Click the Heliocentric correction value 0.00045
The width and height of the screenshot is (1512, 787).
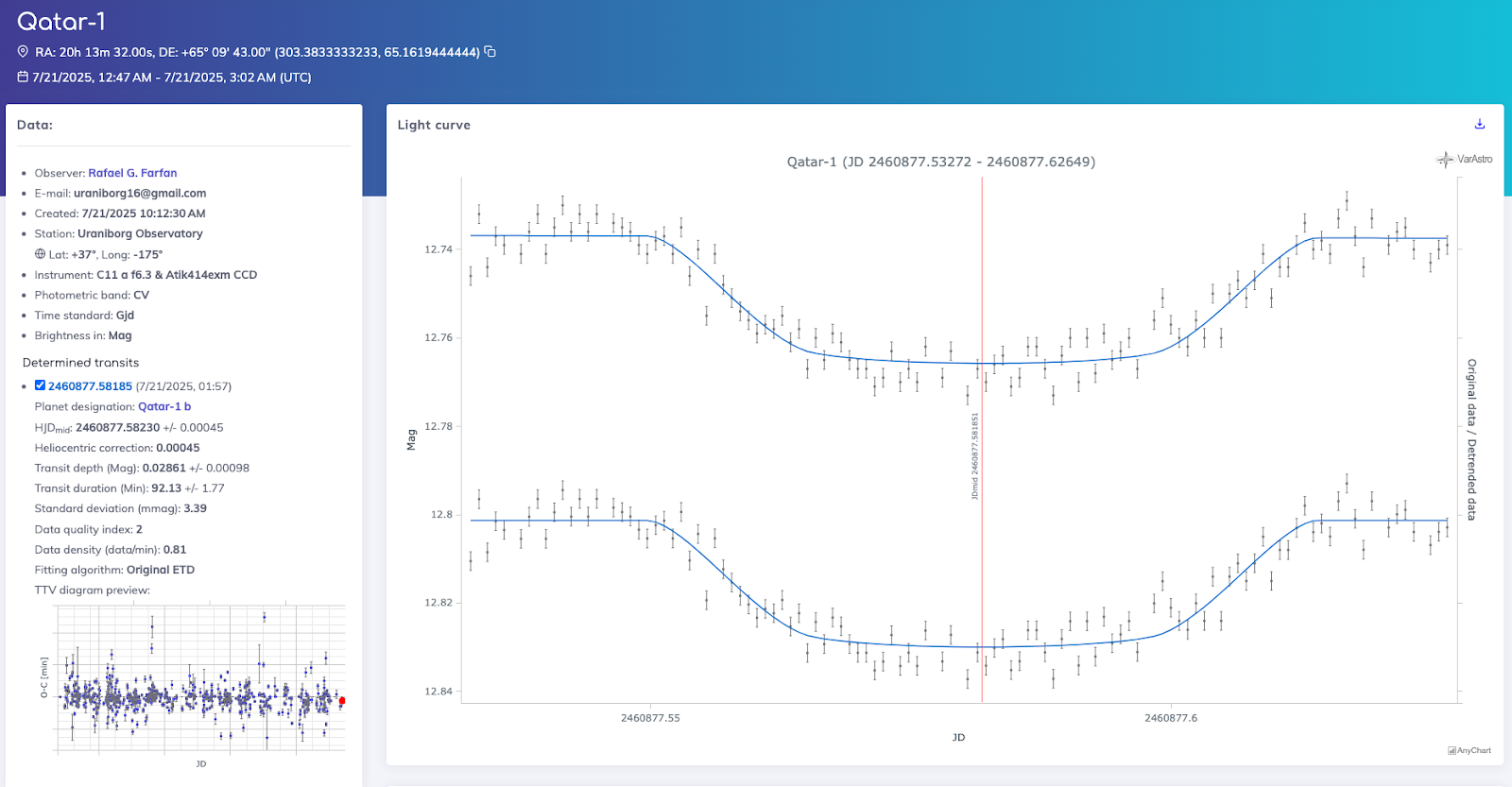tap(178, 448)
